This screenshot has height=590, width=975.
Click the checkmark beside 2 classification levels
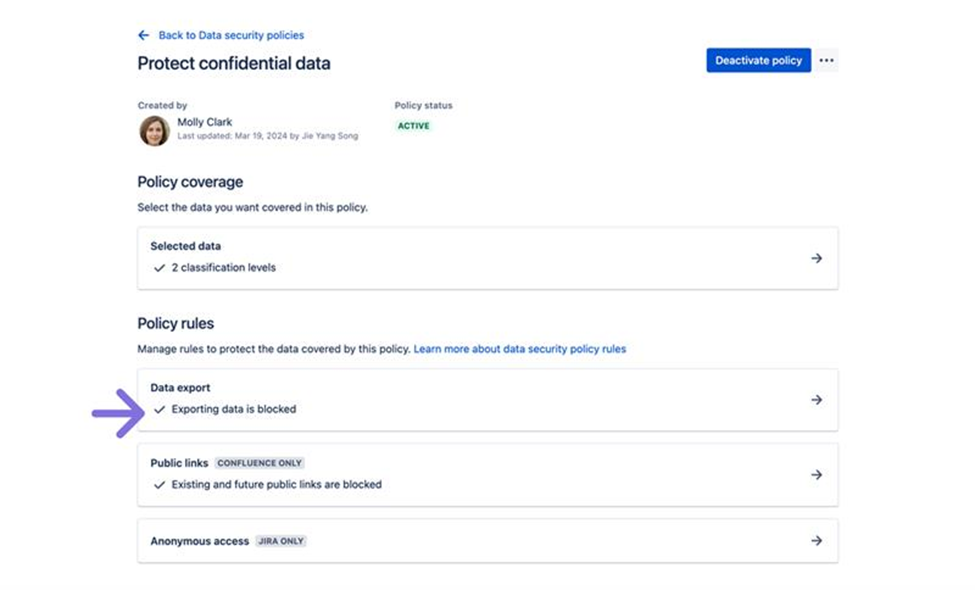(x=160, y=268)
